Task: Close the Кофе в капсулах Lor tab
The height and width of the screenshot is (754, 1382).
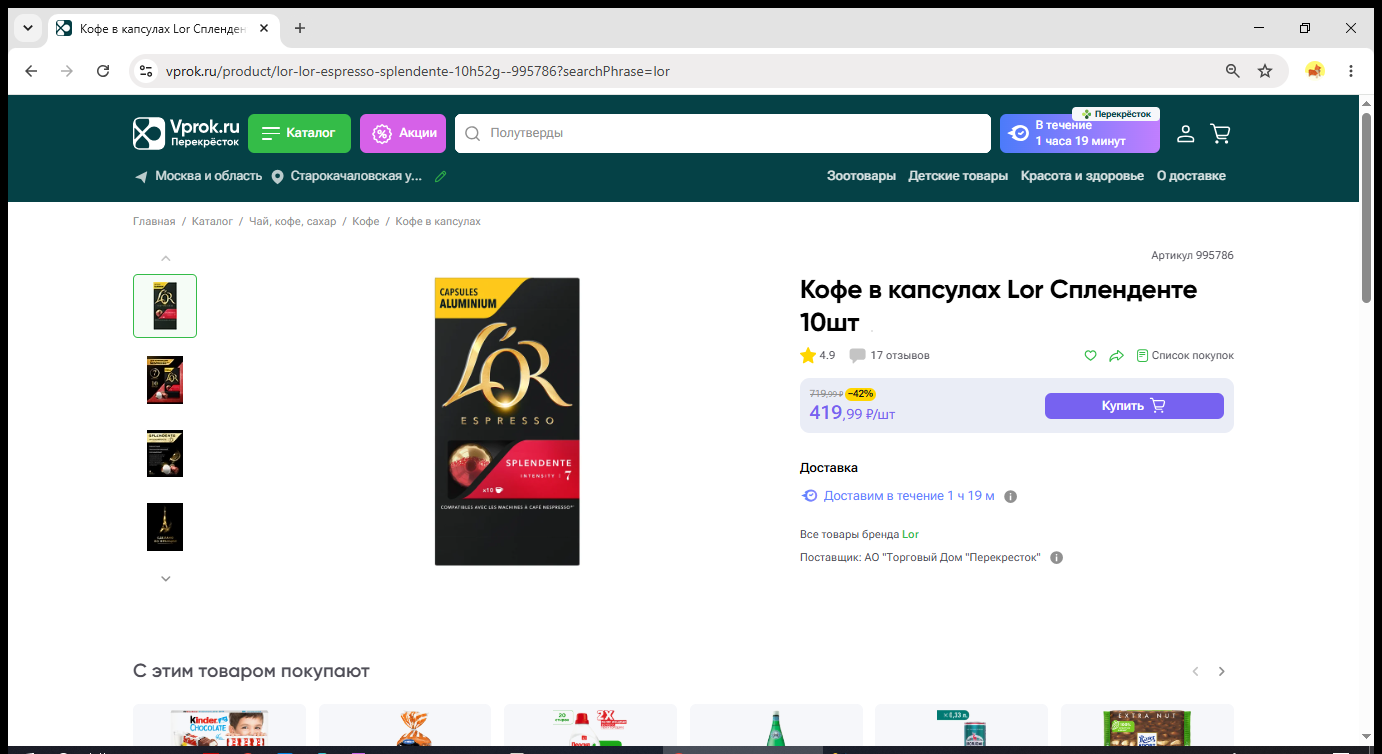Action: click(264, 28)
